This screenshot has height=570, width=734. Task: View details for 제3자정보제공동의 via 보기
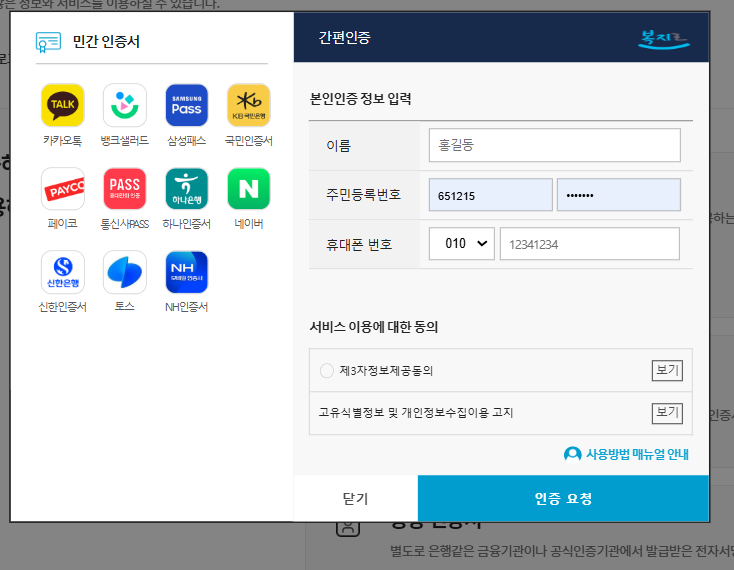point(667,371)
